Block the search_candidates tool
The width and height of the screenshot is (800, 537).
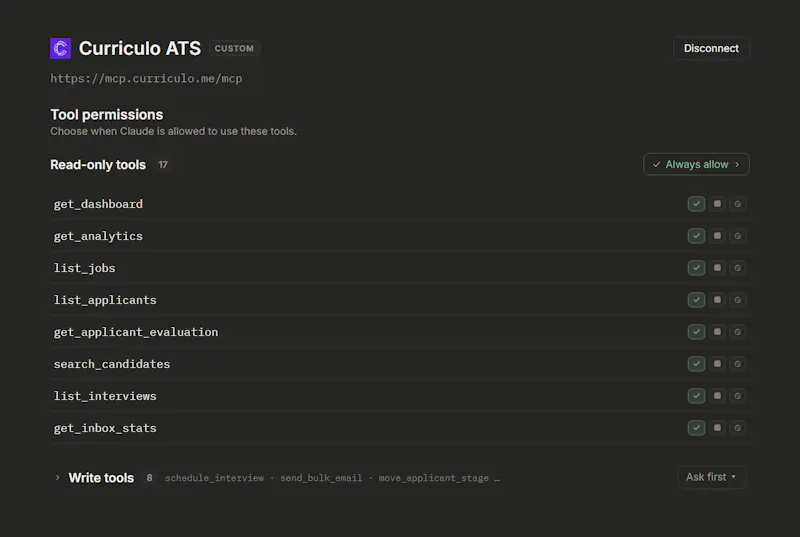pos(738,364)
